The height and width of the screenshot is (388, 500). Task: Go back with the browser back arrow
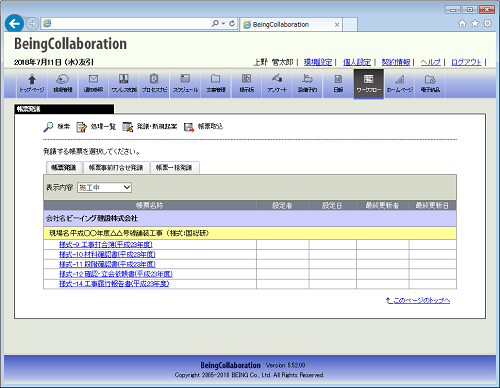pos(14,24)
